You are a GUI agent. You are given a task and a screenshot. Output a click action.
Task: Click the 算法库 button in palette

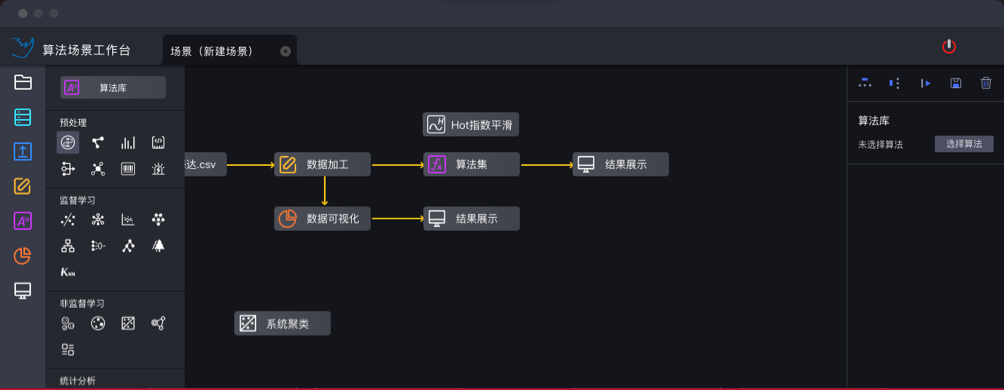coord(113,88)
